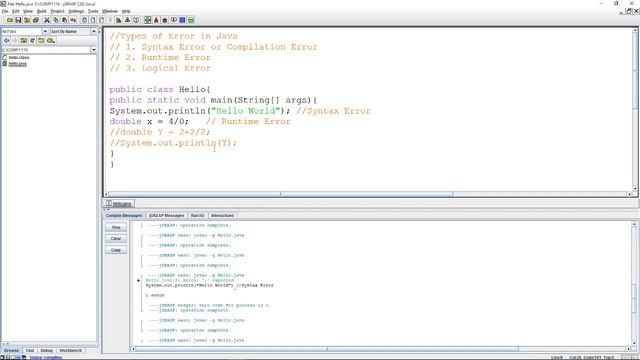Click the 'double x = 4/0;' code line

[x=149, y=122]
